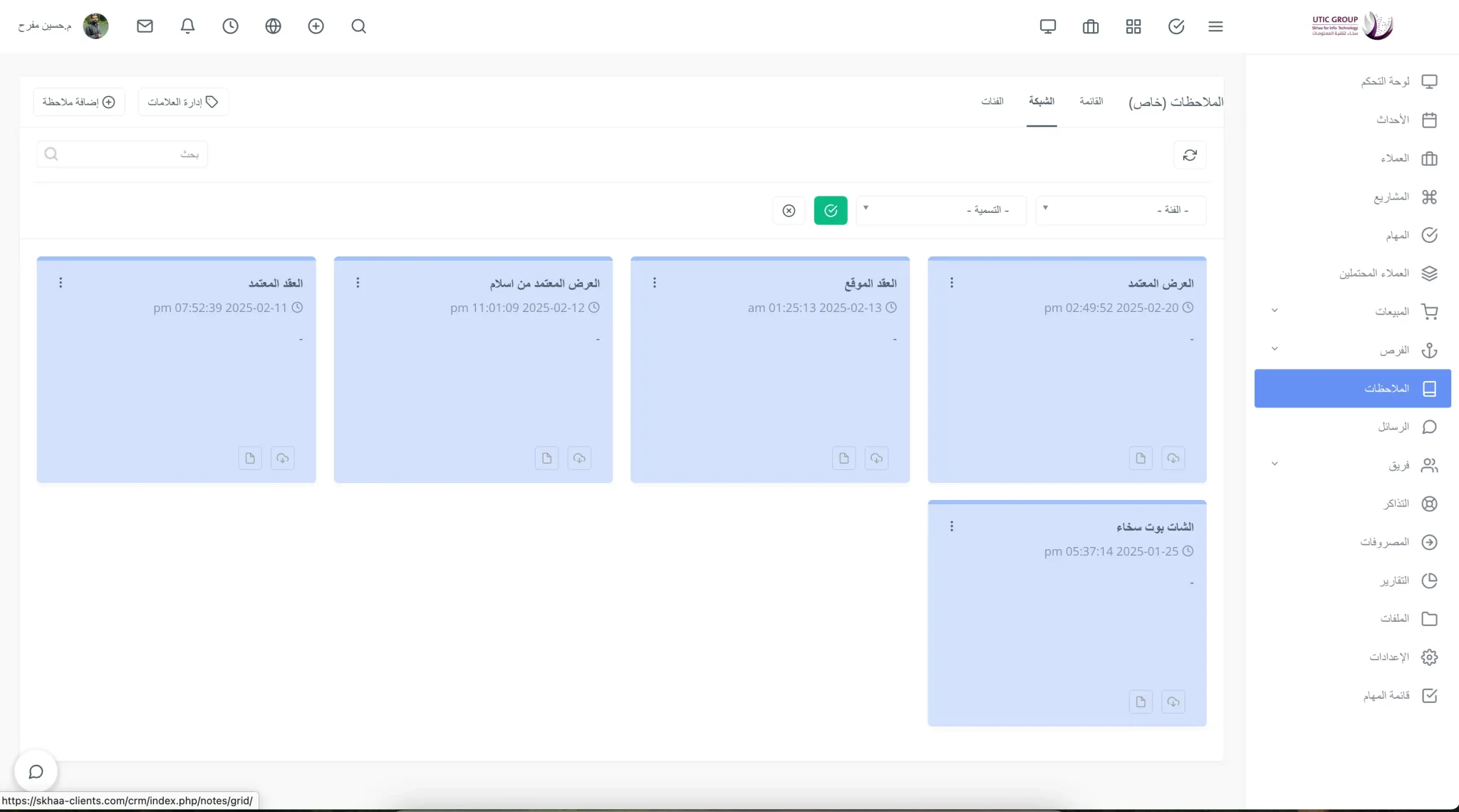Click the إدارة العلامات manage tags button

(x=182, y=102)
